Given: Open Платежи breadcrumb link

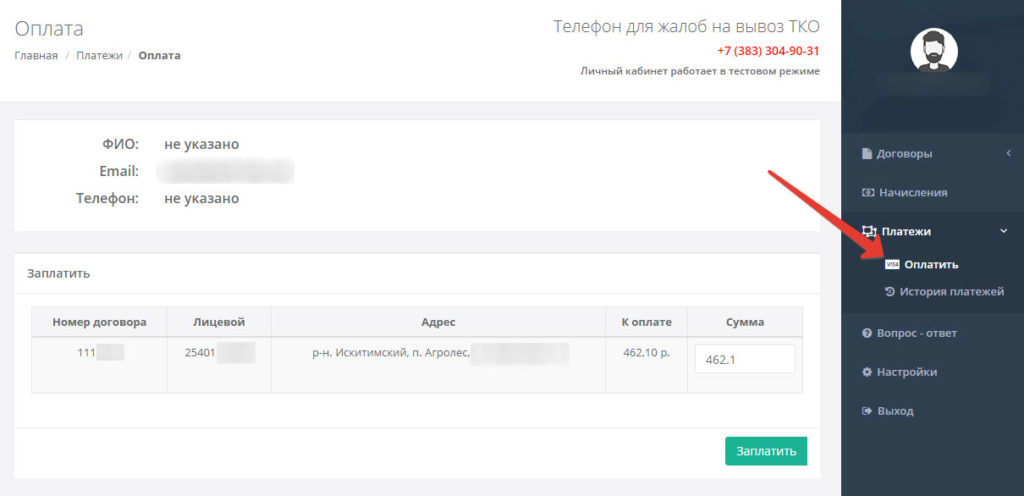Looking at the screenshot, I should 99,56.
